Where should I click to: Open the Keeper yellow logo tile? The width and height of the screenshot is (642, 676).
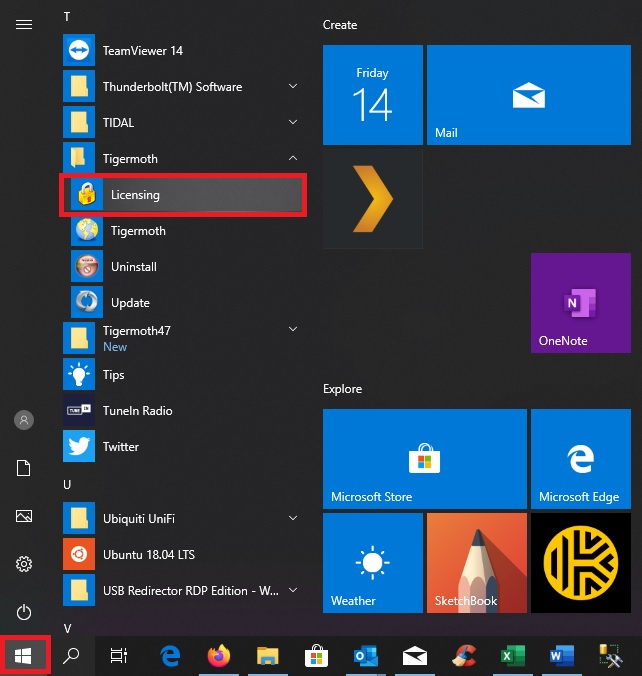(x=581, y=563)
